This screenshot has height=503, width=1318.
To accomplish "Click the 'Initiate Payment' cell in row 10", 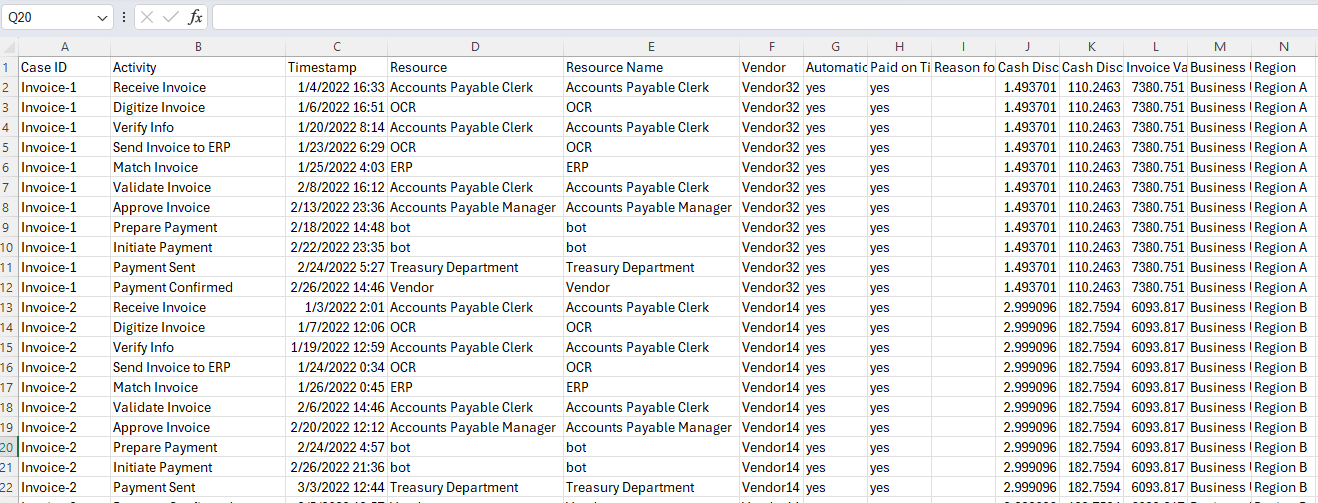I will (x=198, y=247).
